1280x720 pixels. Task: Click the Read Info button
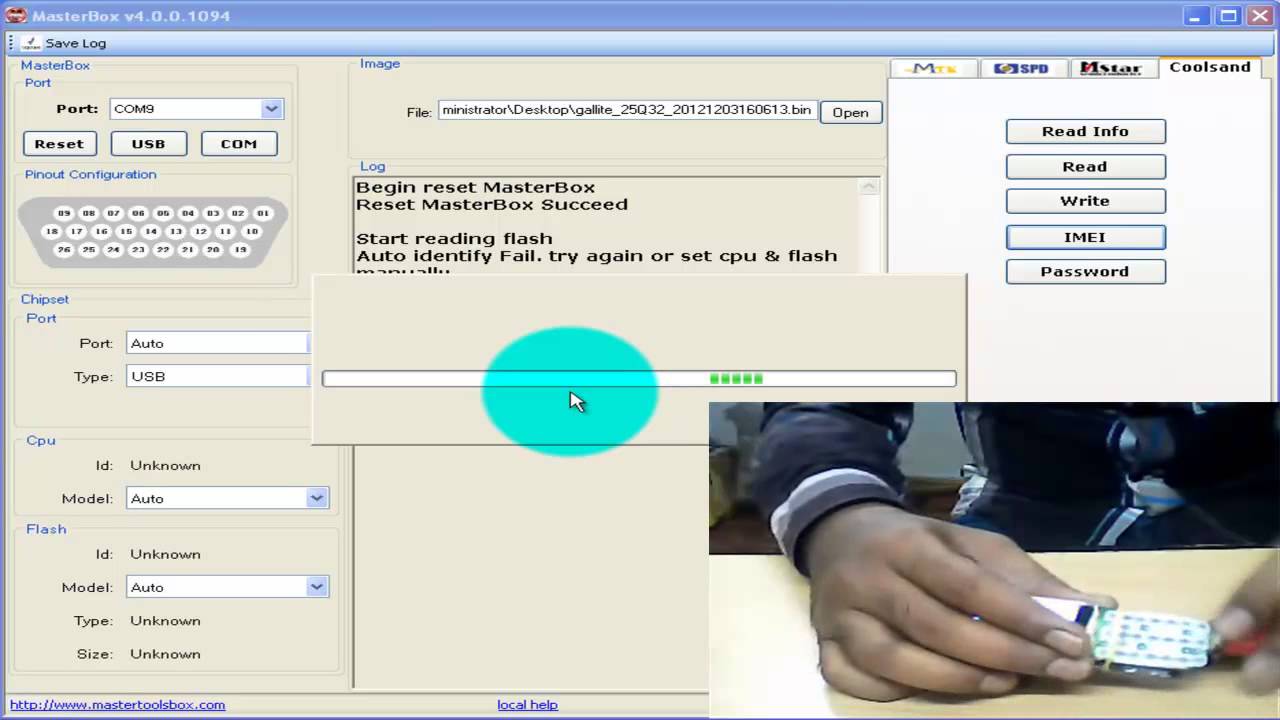tap(1085, 131)
